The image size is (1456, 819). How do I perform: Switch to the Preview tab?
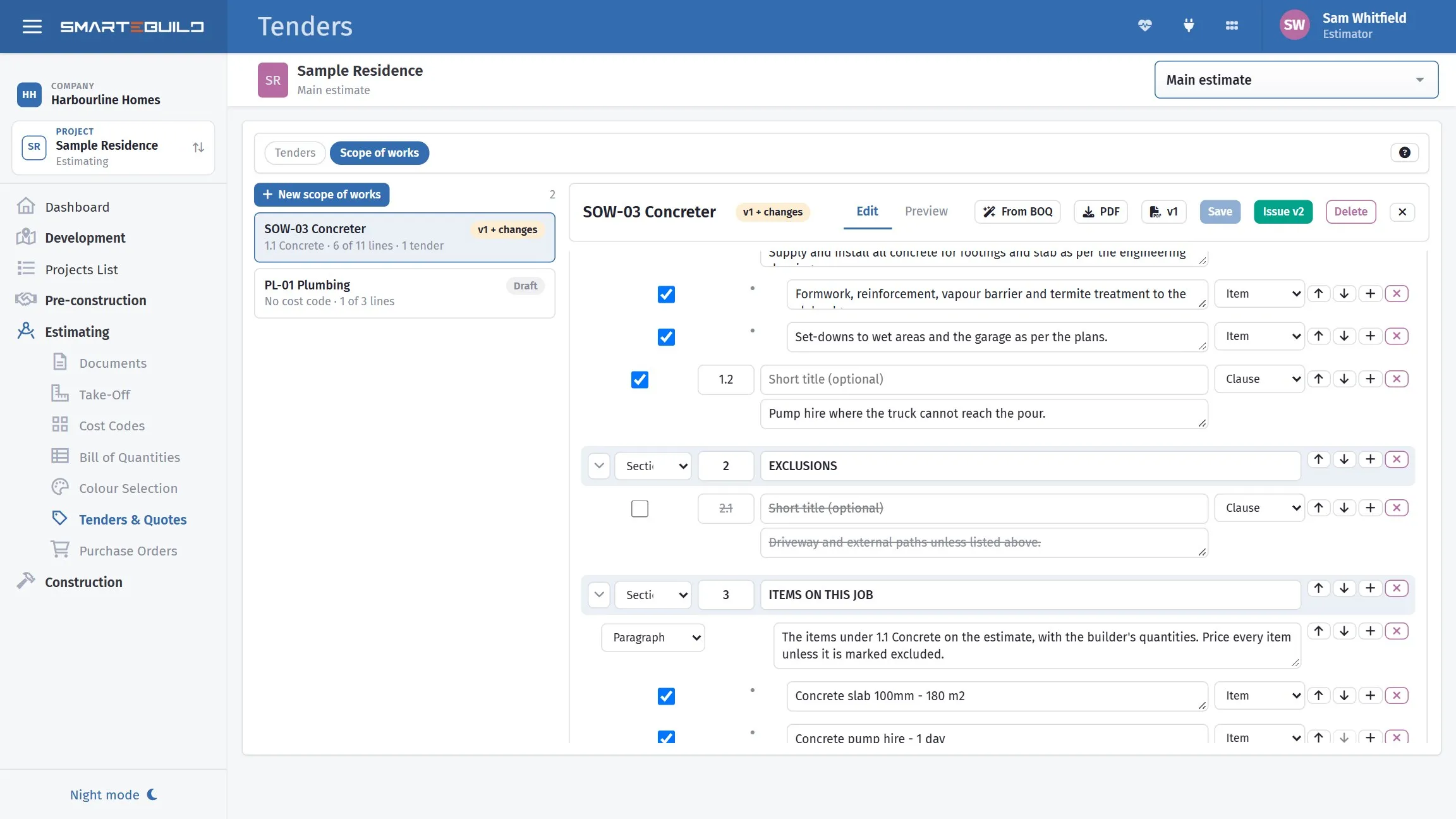point(926,212)
